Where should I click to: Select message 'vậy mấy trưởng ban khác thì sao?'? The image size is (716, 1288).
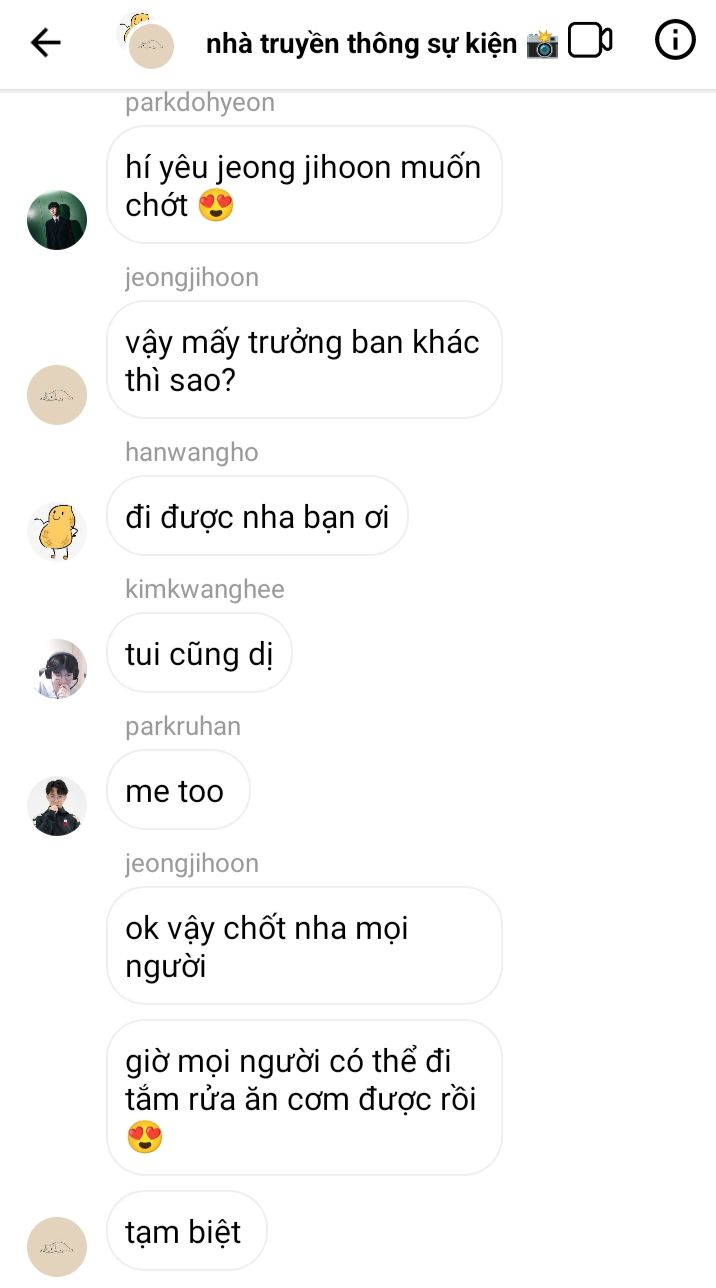click(304, 359)
